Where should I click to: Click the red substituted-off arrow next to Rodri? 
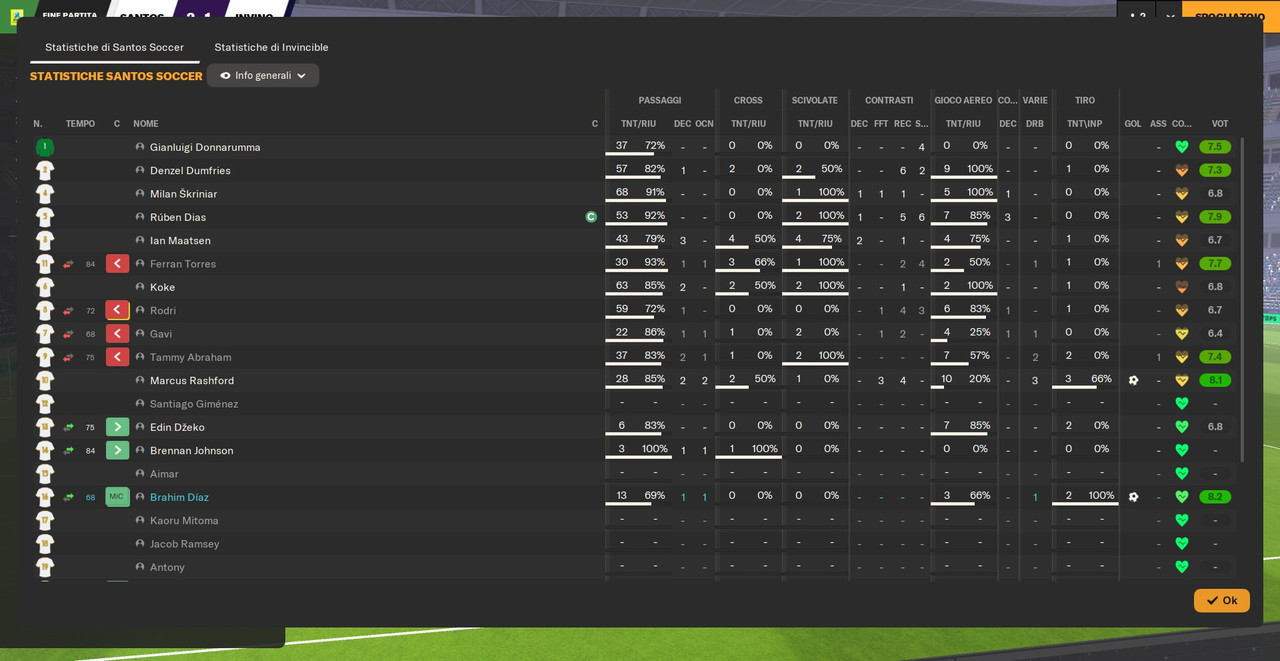click(x=117, y=310)
